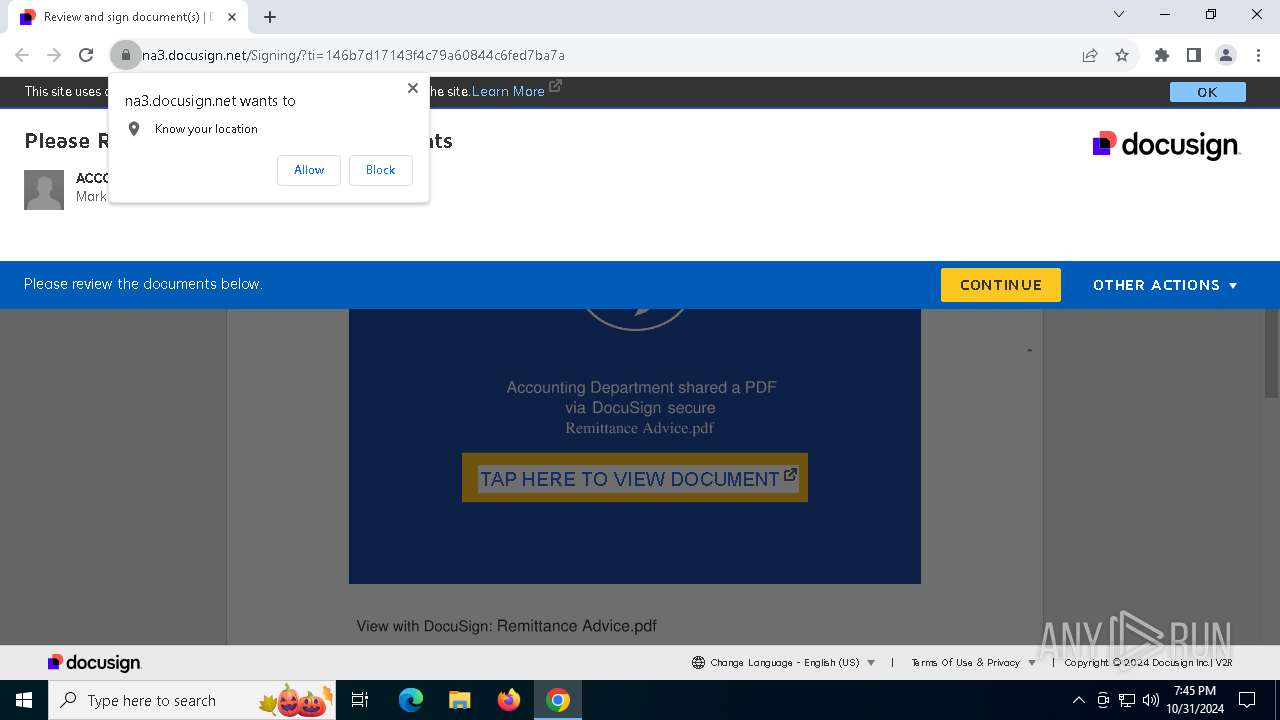Expand Terms Of Use & Privacy menu
Viewport: 1280px width, 720px height.
[973, 662]
